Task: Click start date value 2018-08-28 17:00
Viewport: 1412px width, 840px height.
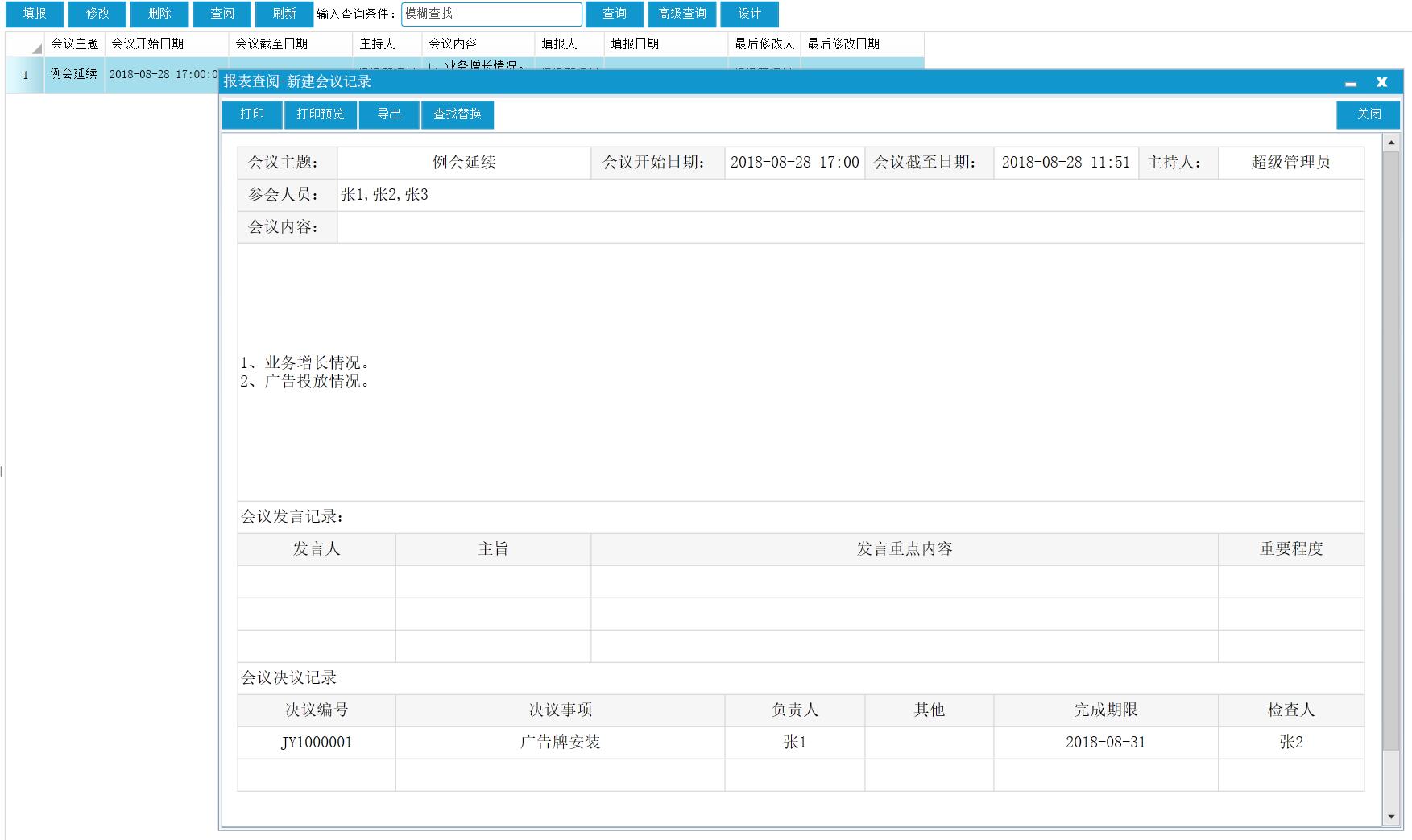Action: click(x=794, y=163)
